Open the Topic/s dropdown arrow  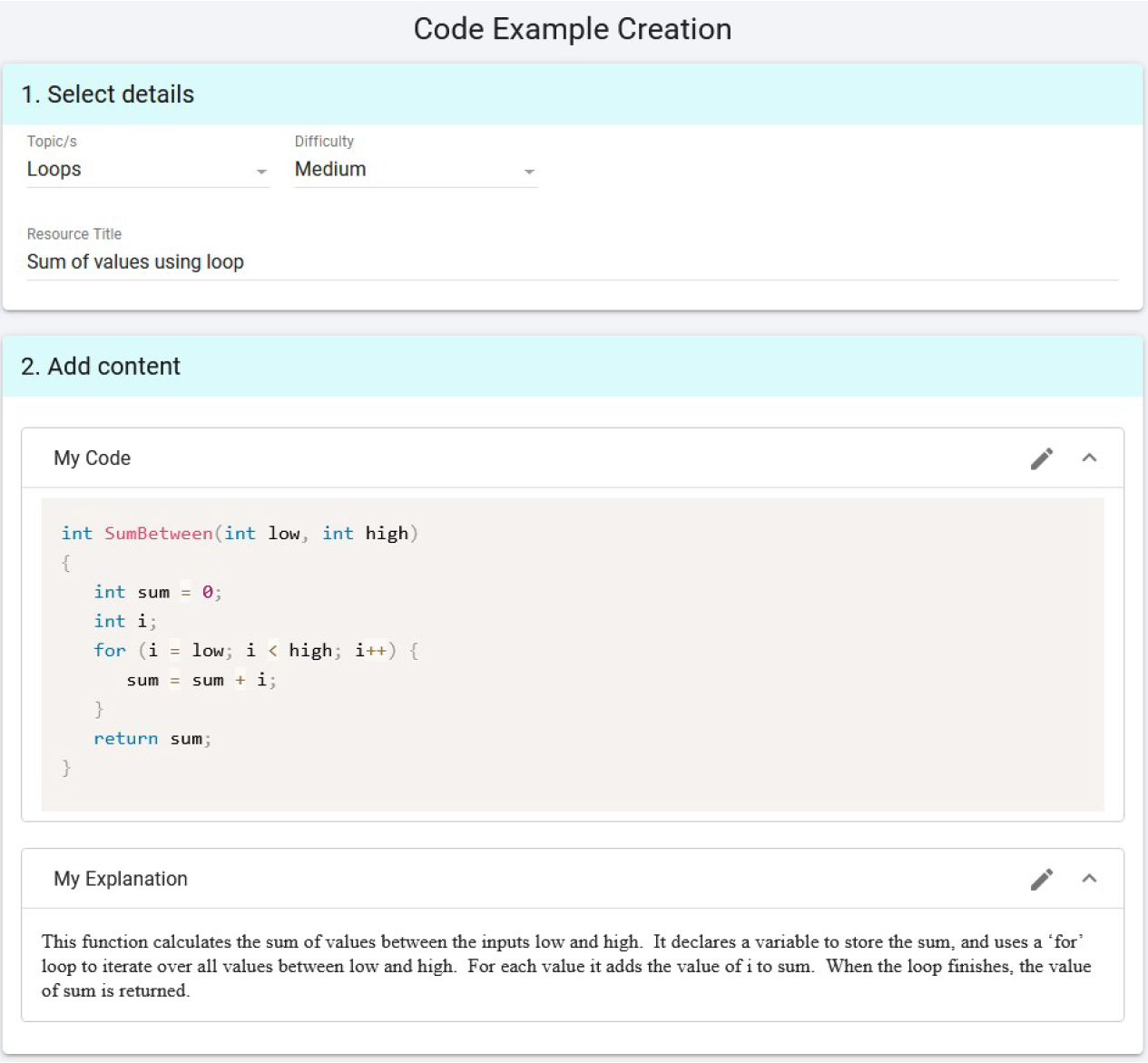(261, 172)
